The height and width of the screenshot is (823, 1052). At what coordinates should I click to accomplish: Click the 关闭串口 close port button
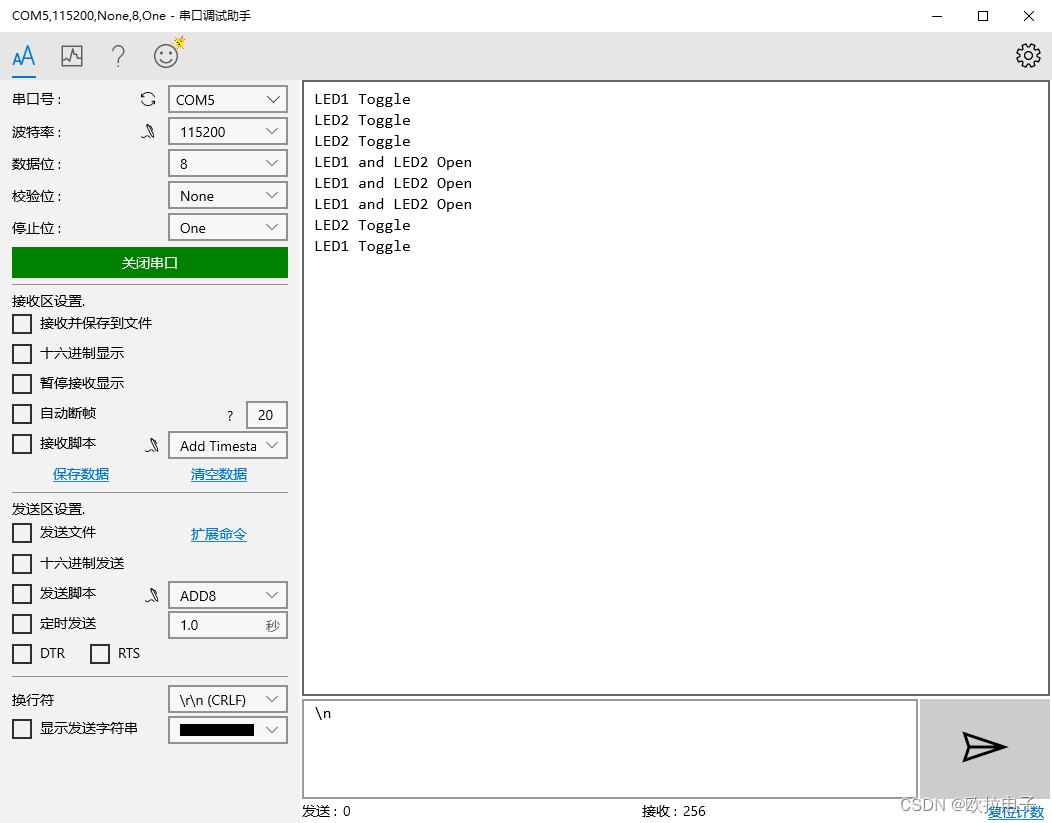point(149,262)
